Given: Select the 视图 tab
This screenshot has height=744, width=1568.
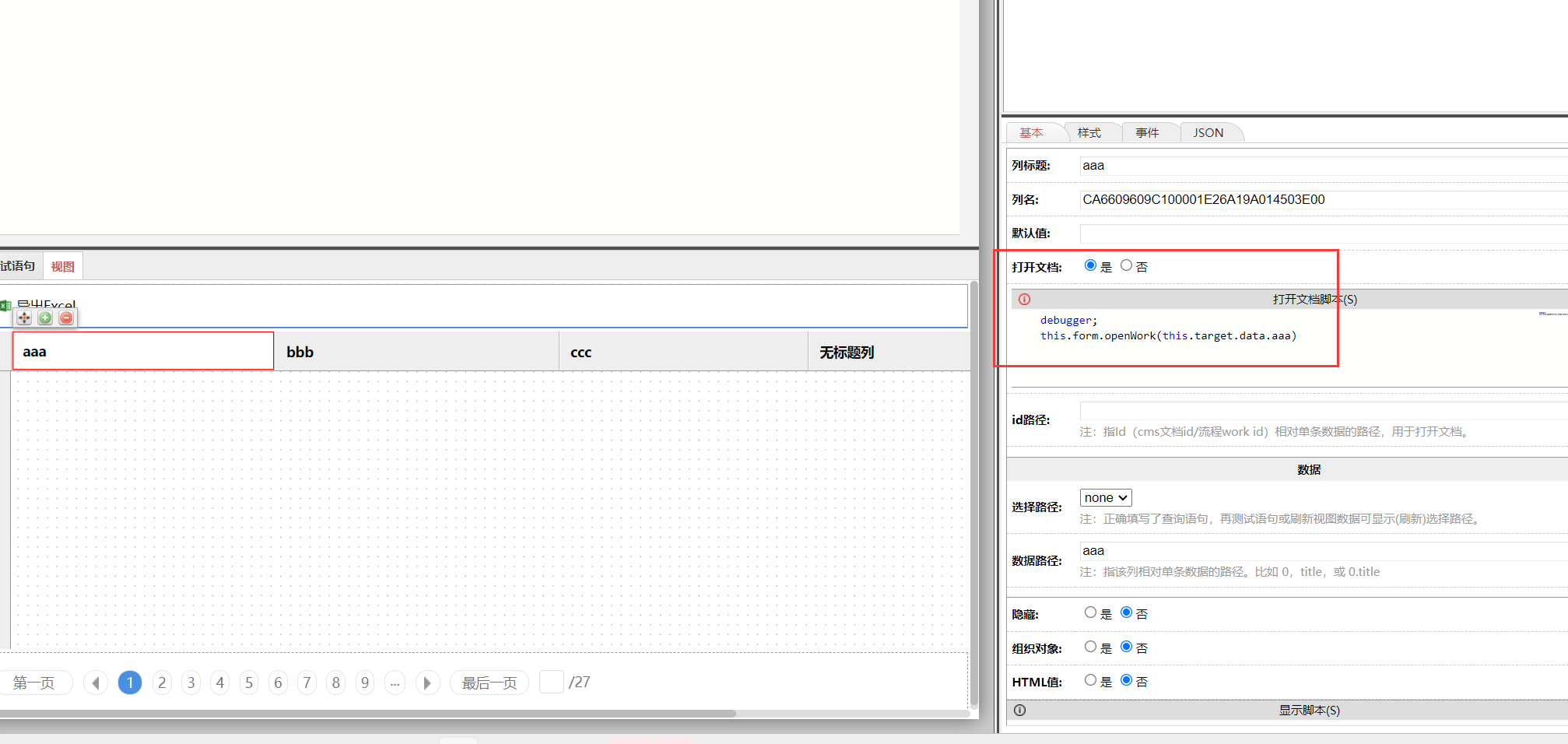Looking at the screenshot, I should [x=62, y=266].
